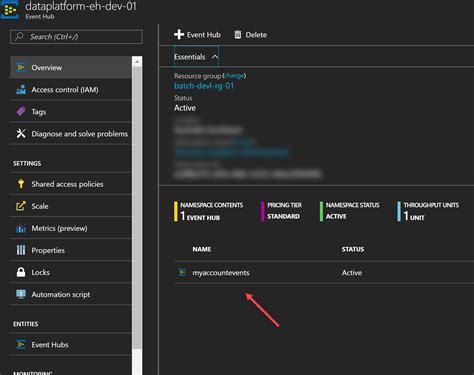Click the Essentials label
474x375 pixels.
click(189, 57)
